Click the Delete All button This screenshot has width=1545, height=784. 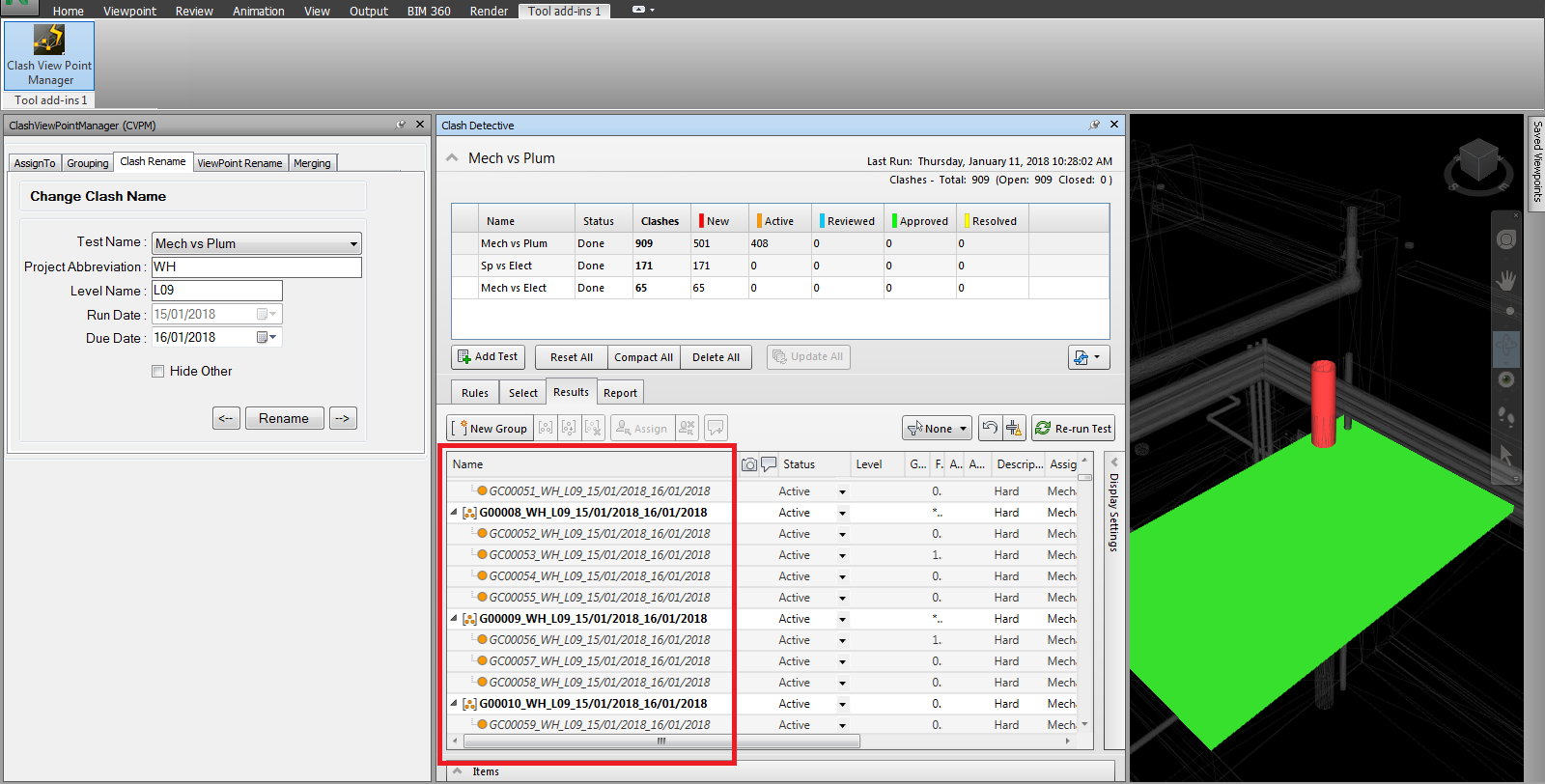click(716, 357)
